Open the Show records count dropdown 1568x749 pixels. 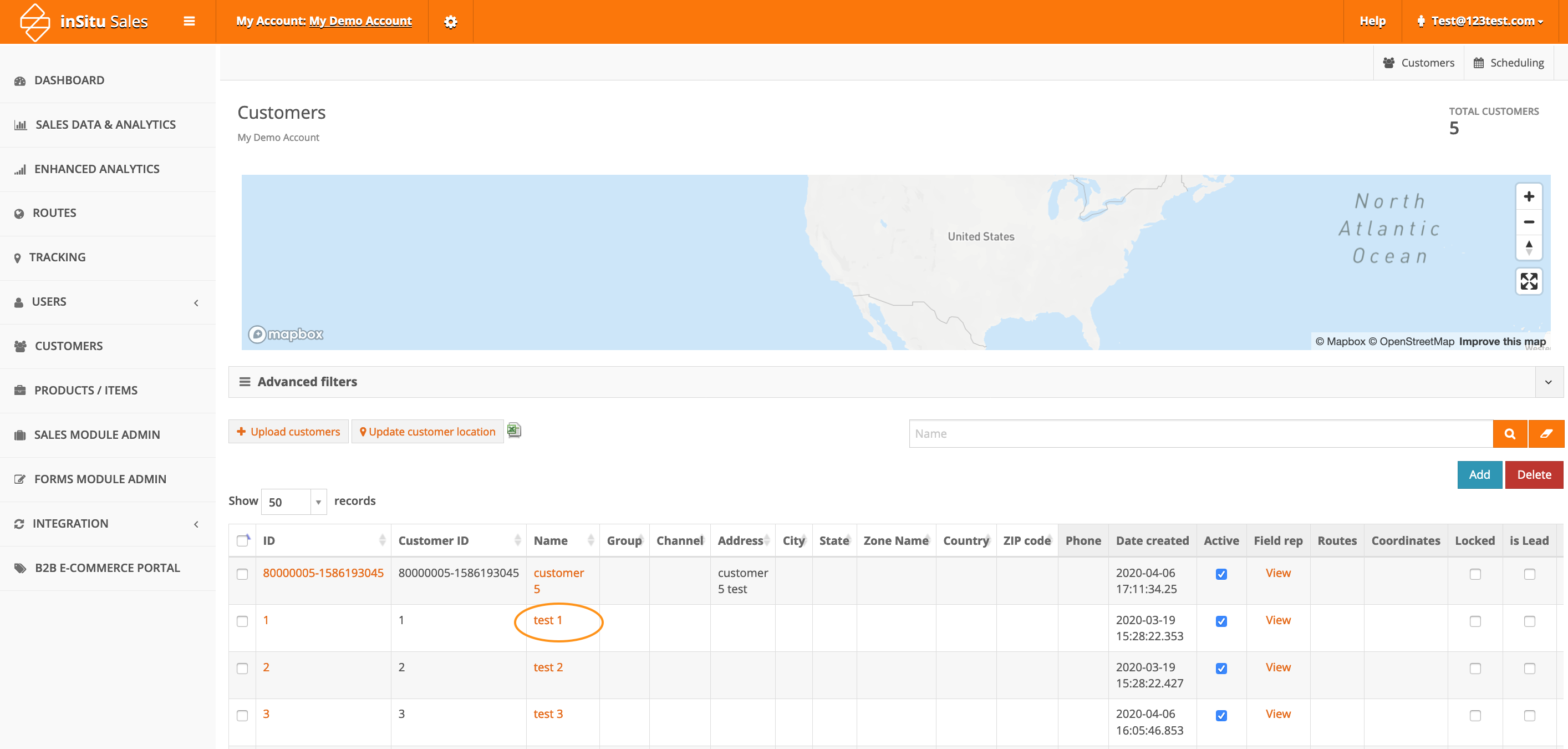point(294,502)
